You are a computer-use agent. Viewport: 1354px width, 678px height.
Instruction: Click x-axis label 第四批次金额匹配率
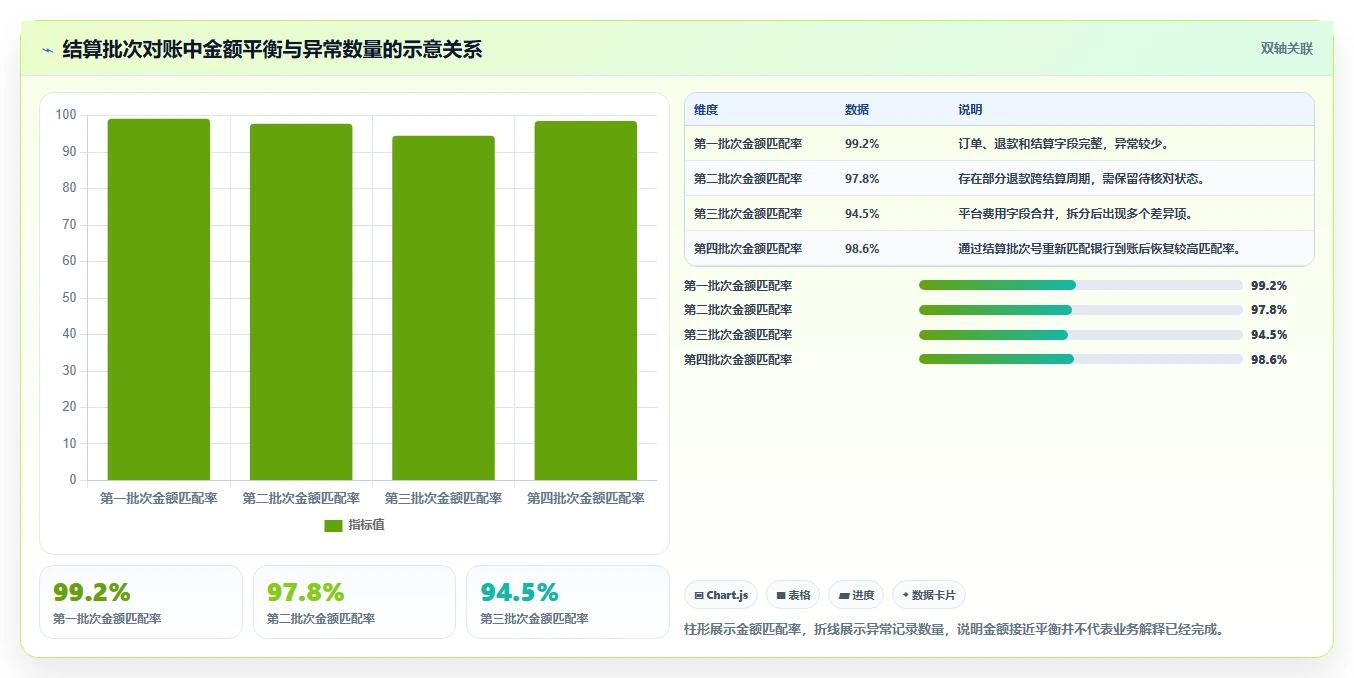586,498
